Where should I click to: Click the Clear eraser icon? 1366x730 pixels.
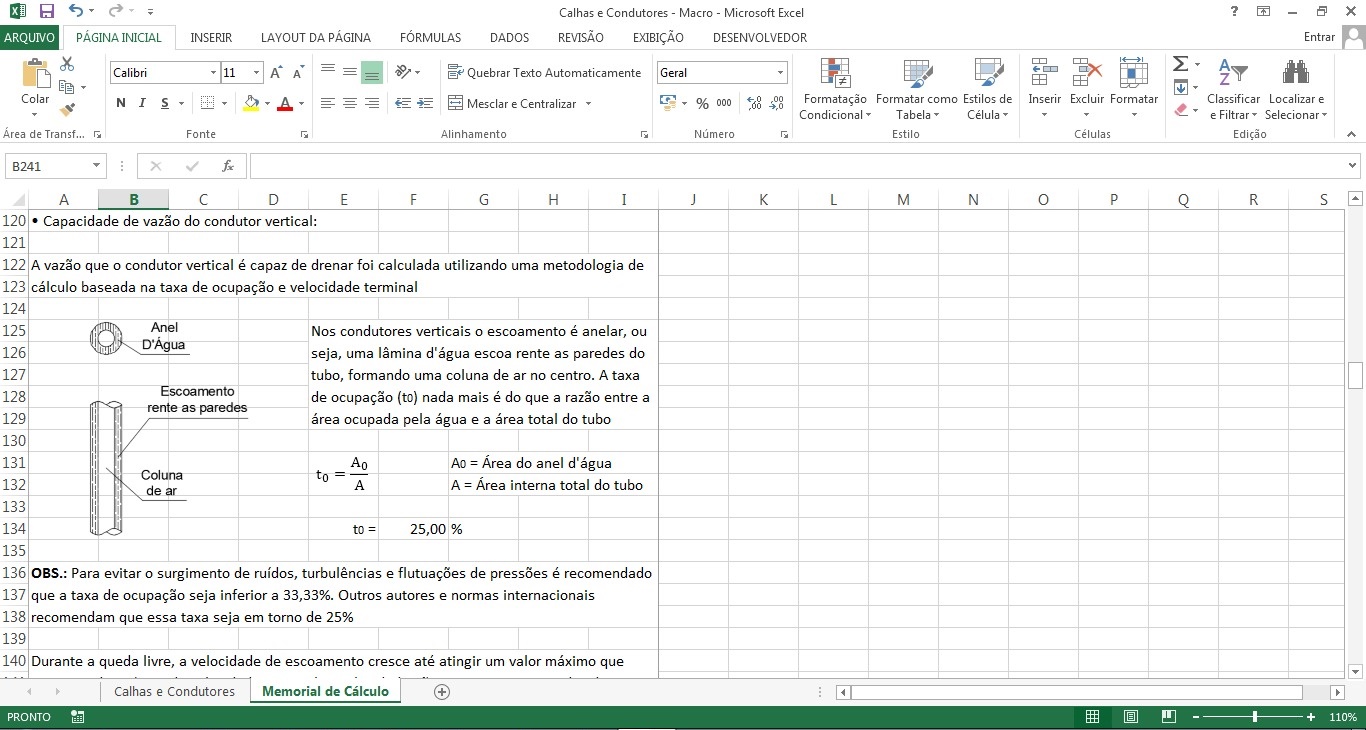click(x=1180, y=110)
